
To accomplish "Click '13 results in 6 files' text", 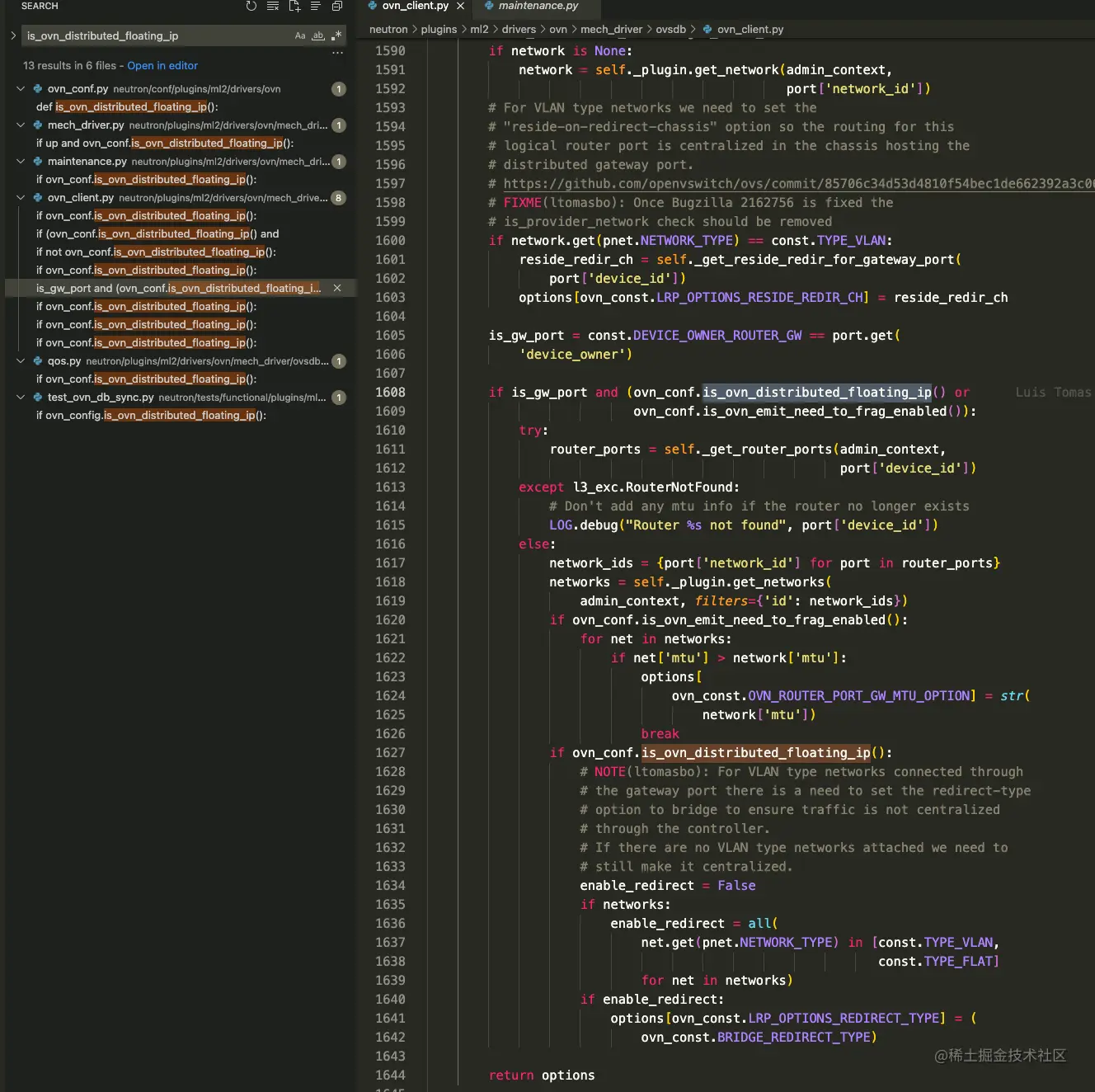I will 69,65.
